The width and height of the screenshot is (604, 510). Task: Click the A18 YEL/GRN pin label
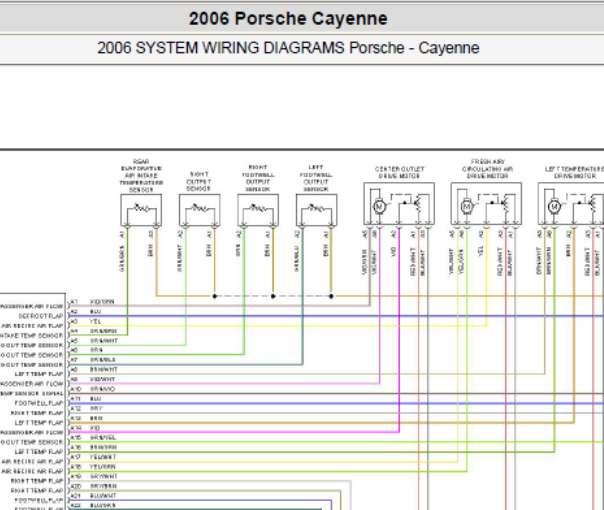tap(93, 466)
